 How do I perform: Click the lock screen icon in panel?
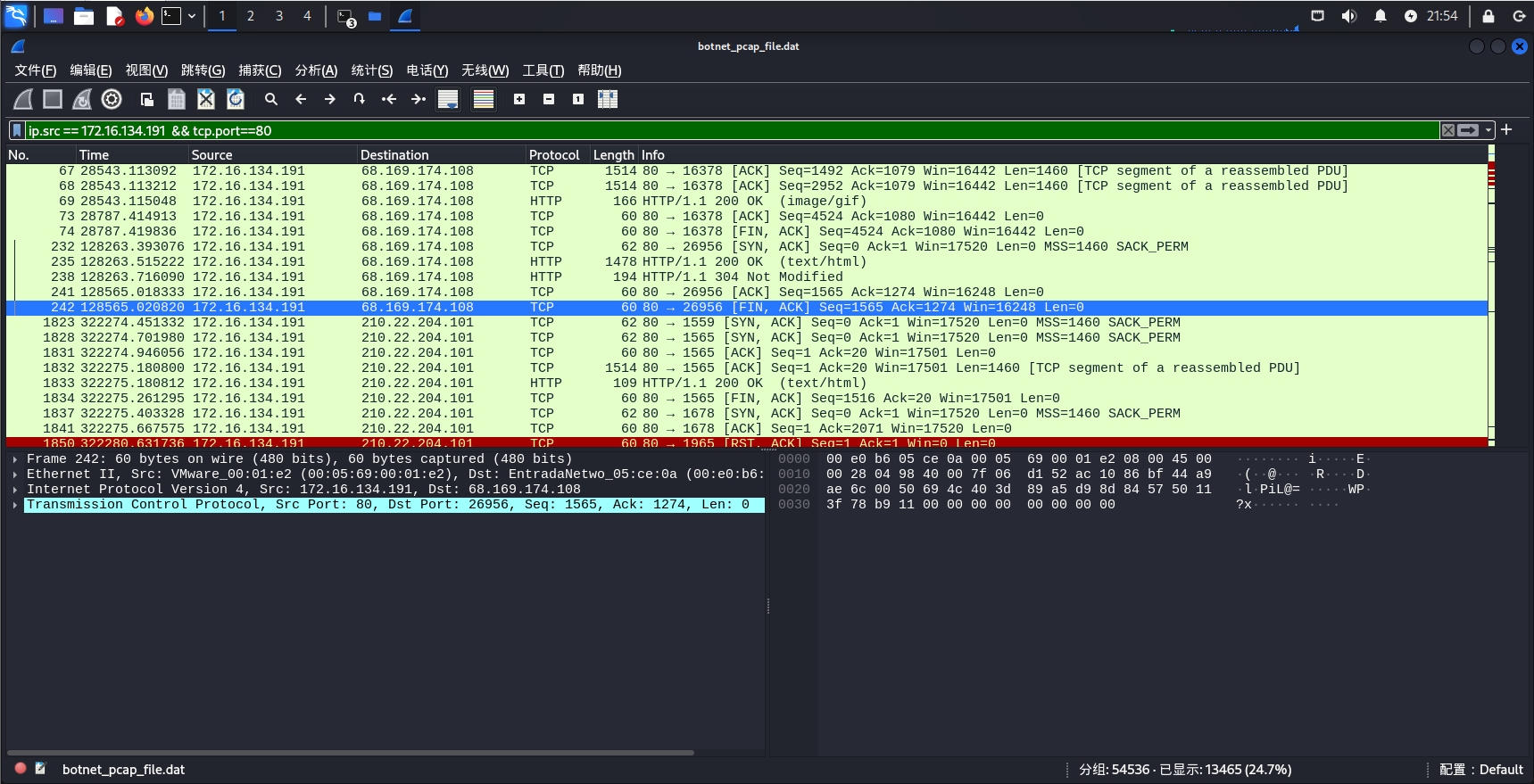(x=1488, y=16)
